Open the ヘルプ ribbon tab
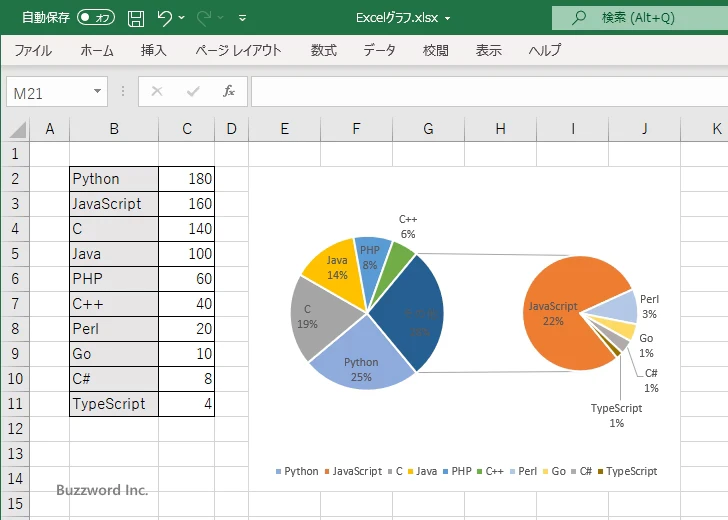This screenshot has width=728, height=520. [x=545, y=50]
